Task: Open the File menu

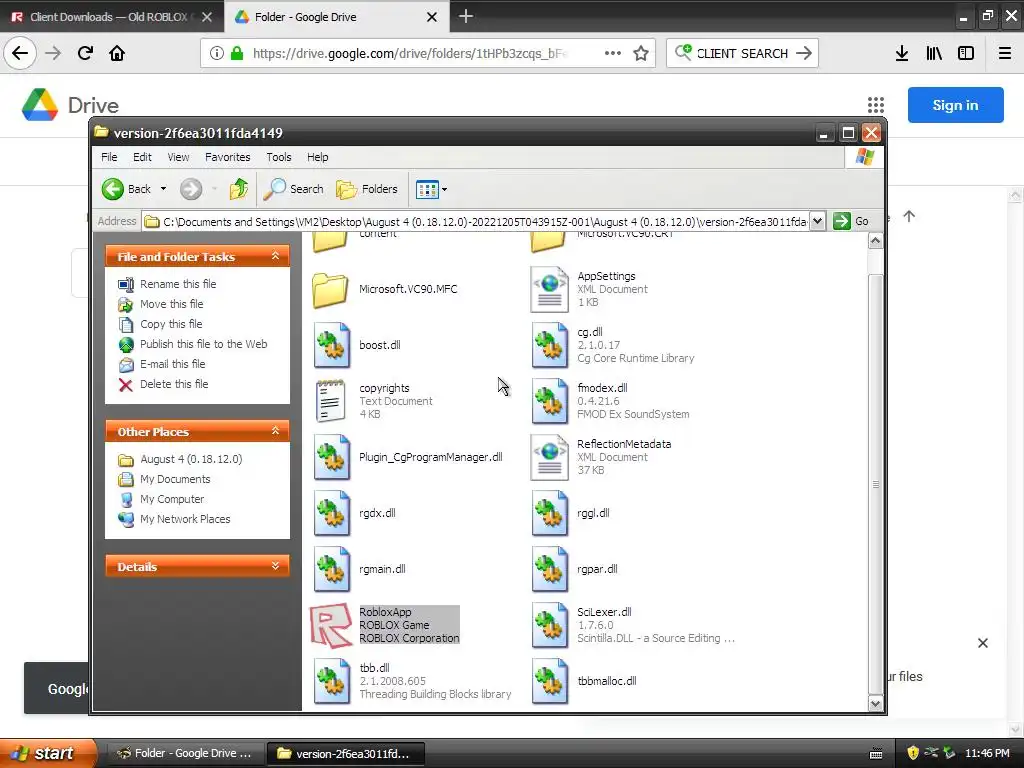Action: (x=109, y=157)
